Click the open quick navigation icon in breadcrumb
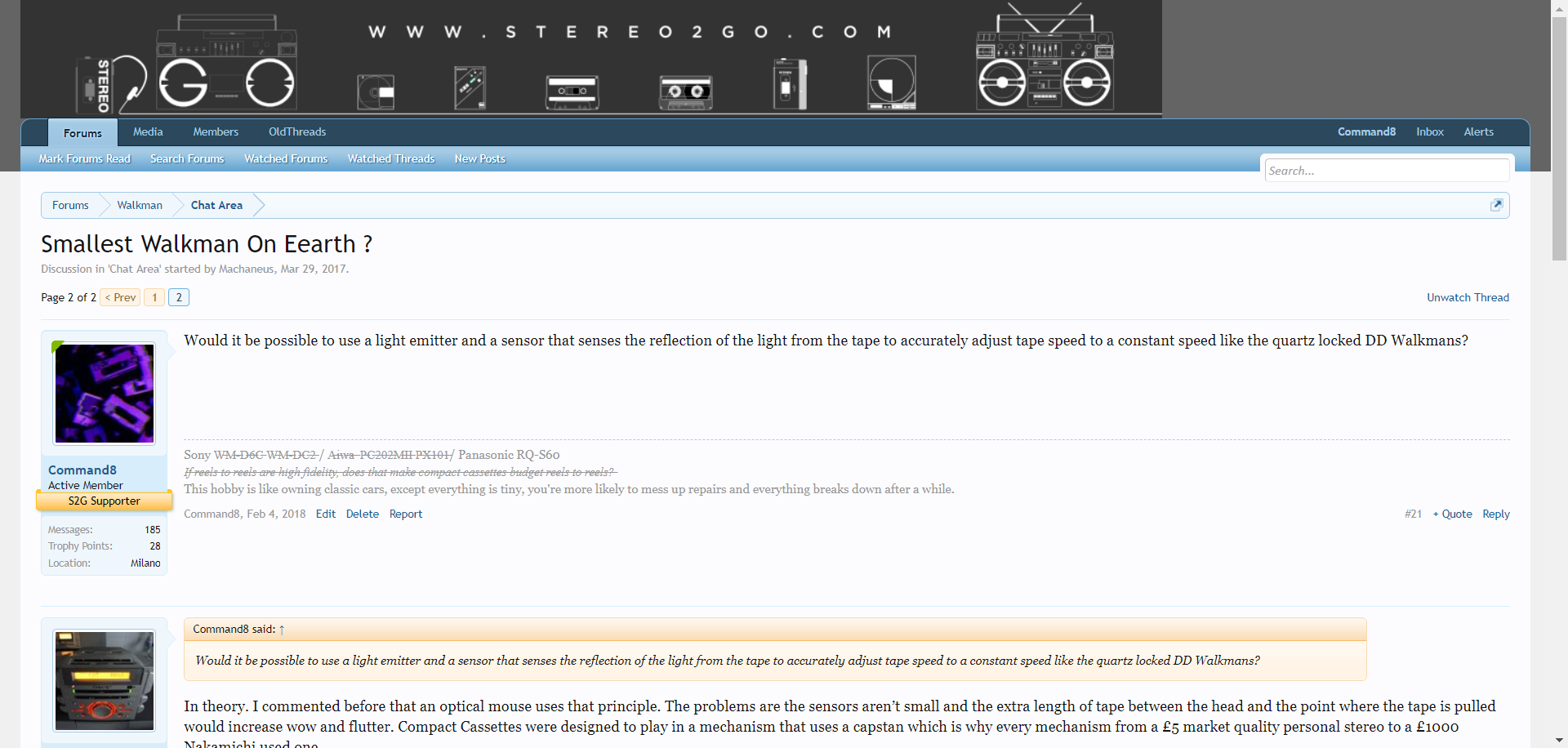 tap(1496, 205)
